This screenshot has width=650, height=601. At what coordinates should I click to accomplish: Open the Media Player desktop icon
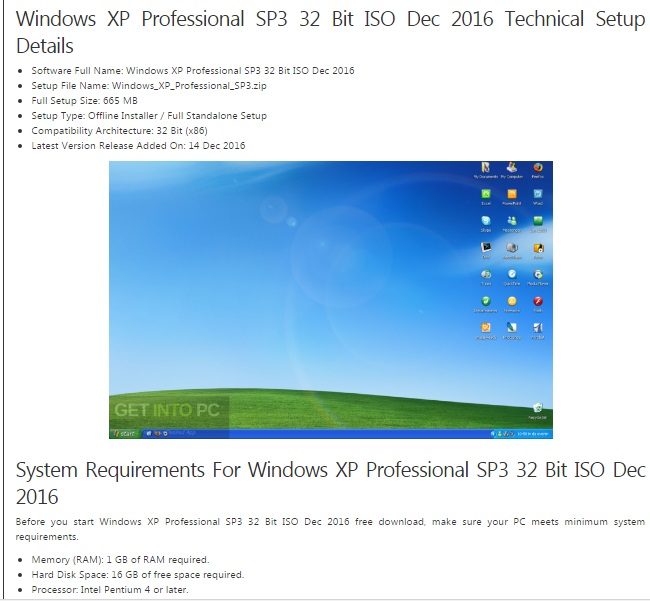tap(538, 278)
